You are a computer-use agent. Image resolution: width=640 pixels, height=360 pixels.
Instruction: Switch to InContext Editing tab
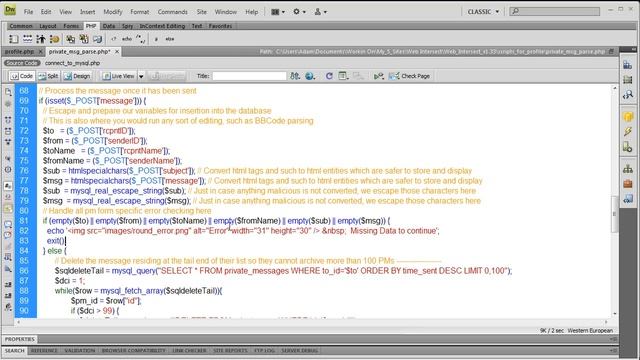pyautogui.click(x=162, y=26)
